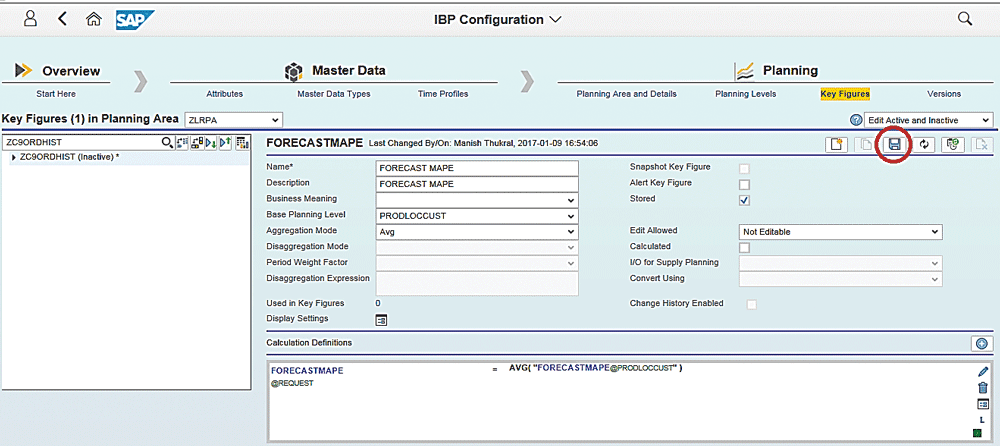Select the Key Figures tab
This screenshot has height=446, width=1000.
tap(845, 94)
